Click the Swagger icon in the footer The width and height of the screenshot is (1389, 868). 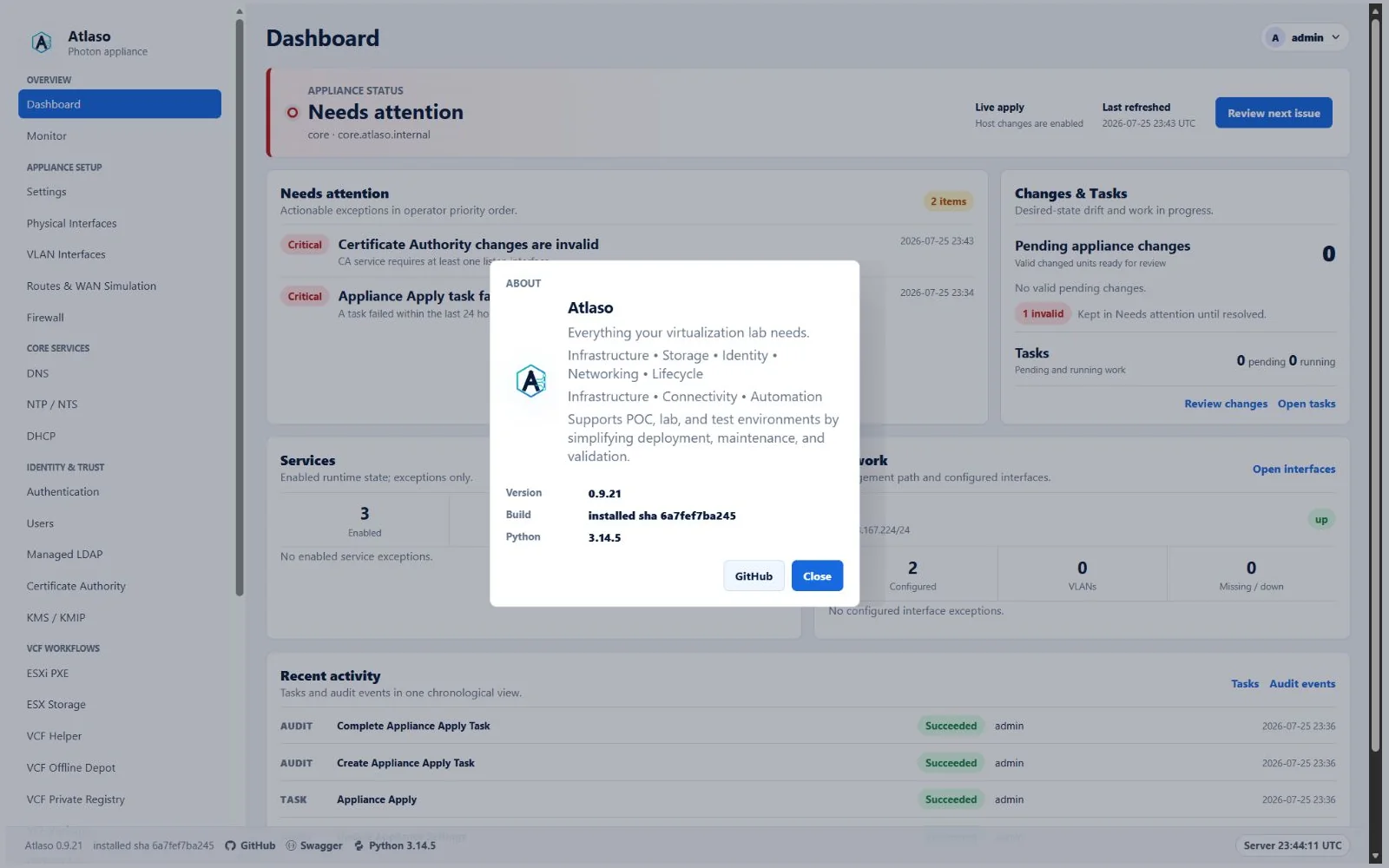(x=291, y=845)
